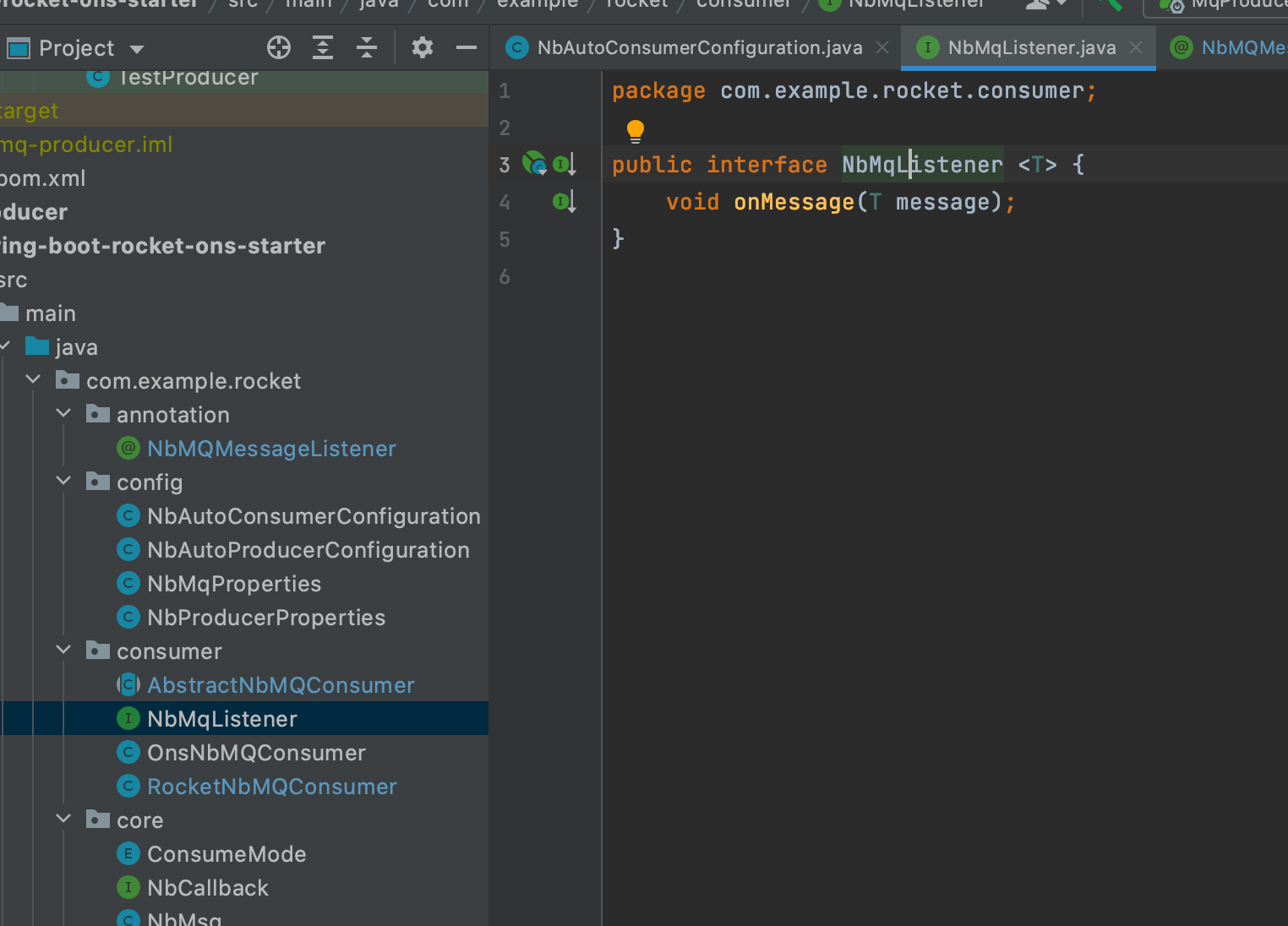The height and width of the screenshot is (926, 1288).
Task: Click the Spring bean gutter icon on line 3
Action: click(x=533, y=163)
